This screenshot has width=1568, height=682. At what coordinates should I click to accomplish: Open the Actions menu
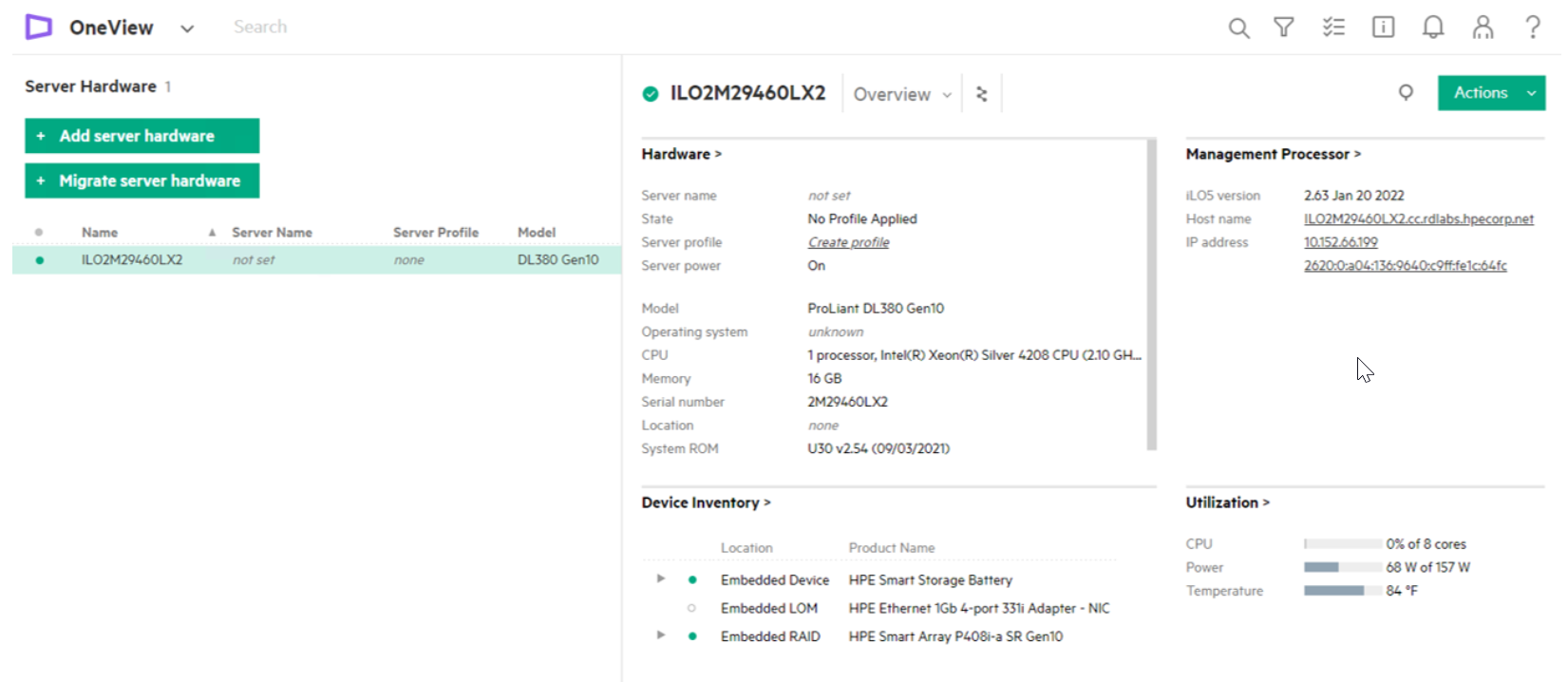tap(1491, 93)
